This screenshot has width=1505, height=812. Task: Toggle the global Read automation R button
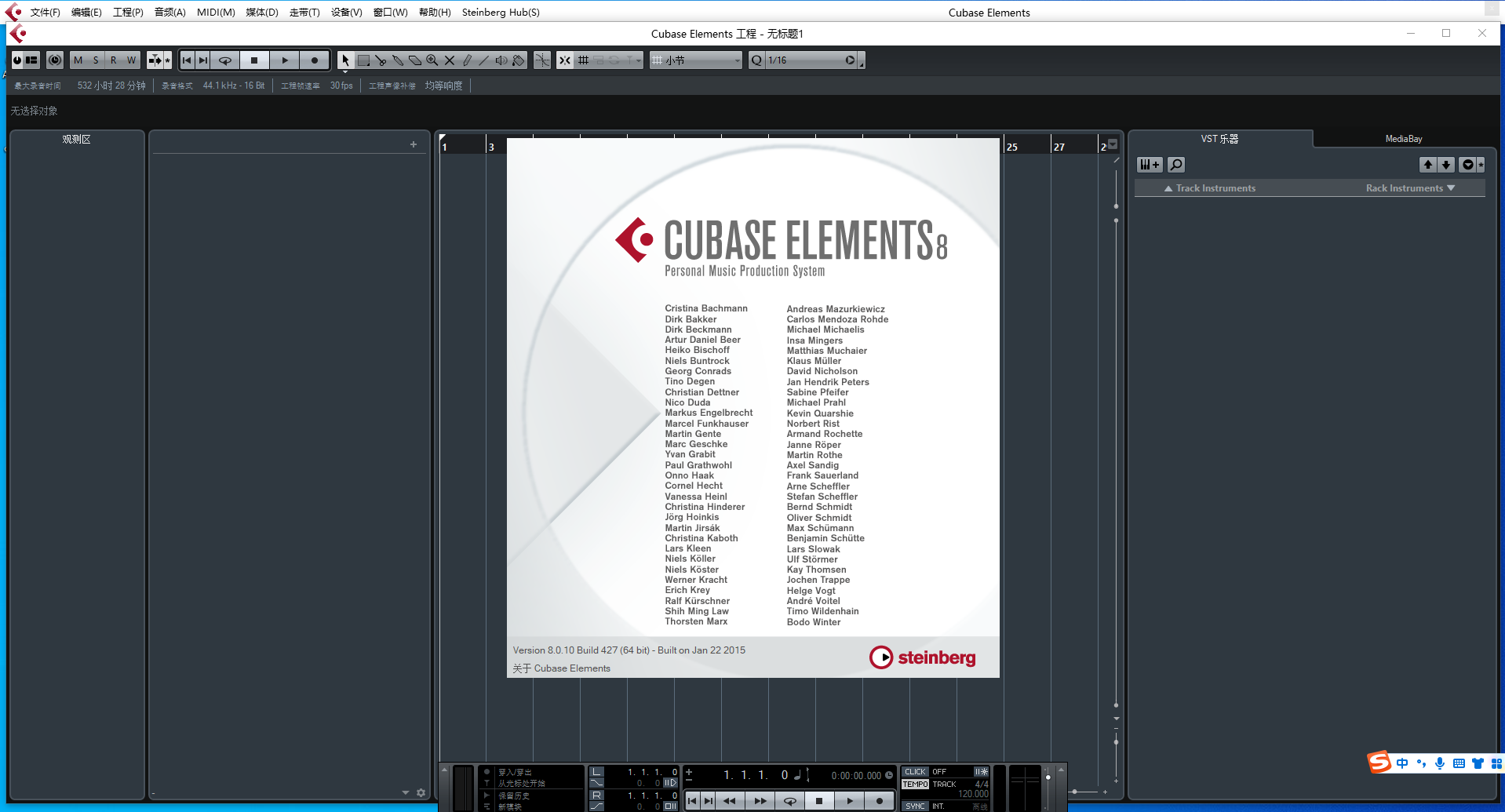click(114, 60)
